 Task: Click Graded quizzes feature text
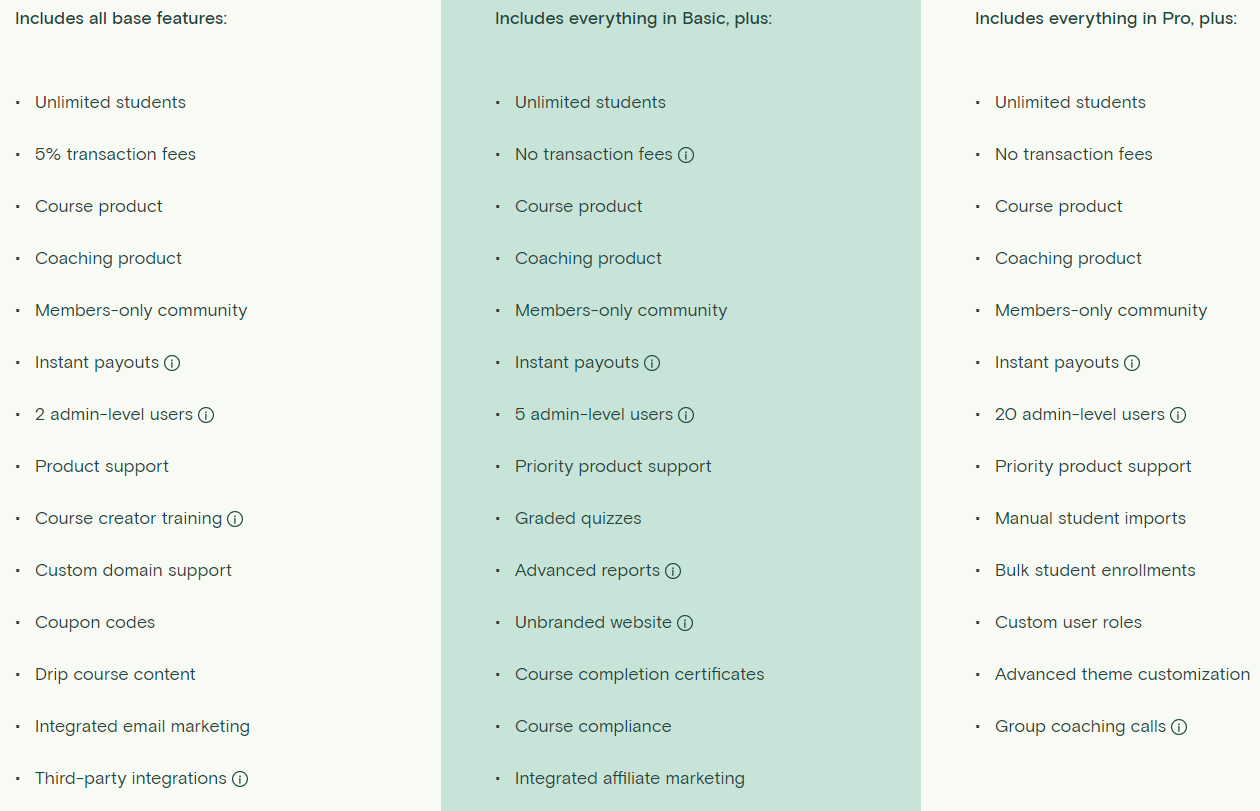[x=578, y=518]
